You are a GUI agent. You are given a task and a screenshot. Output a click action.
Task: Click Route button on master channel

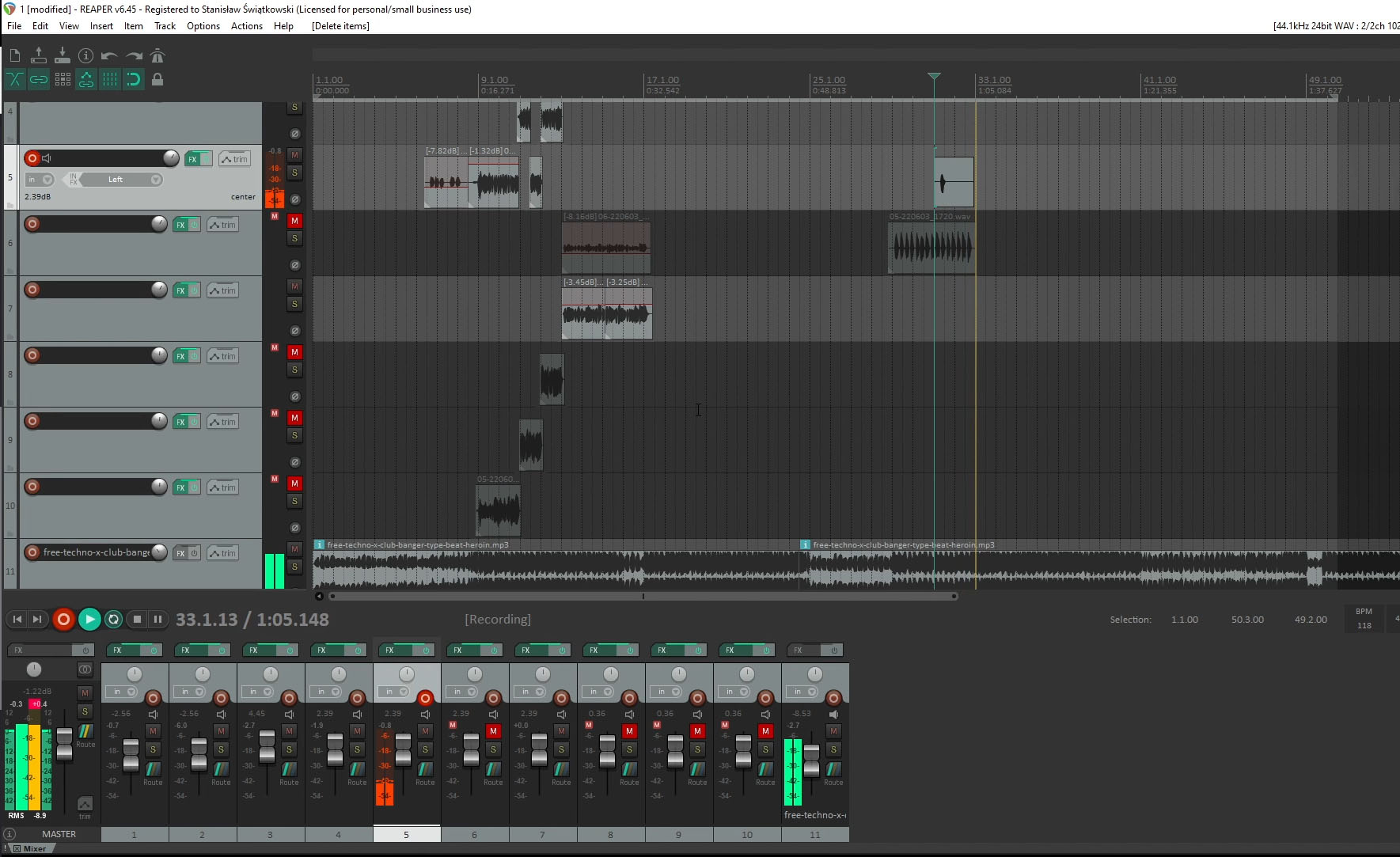pyautogui.click(x=85, y=735)
